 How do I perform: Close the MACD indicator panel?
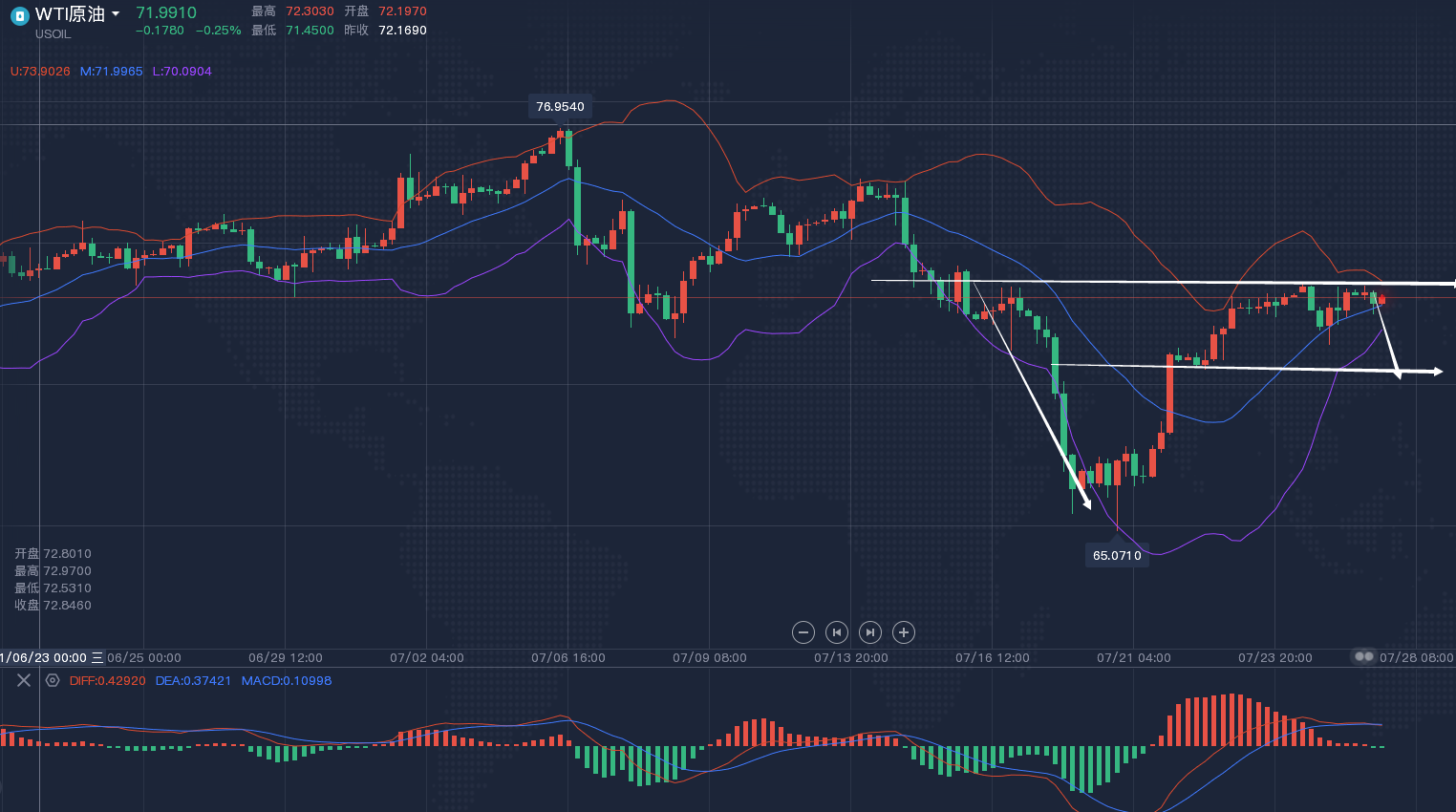pos(24,680)
